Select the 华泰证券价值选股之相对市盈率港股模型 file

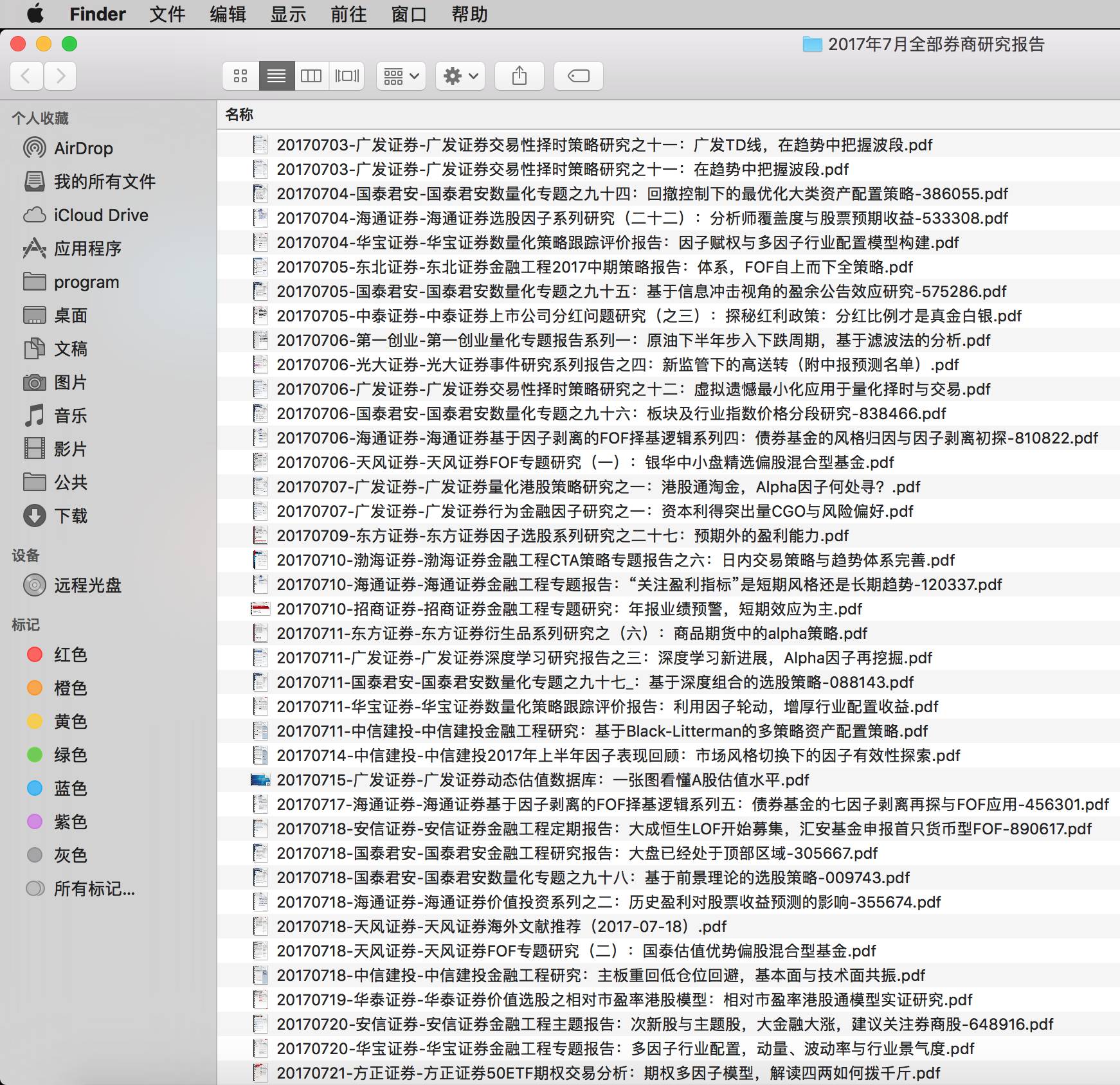coord(669,1000)
